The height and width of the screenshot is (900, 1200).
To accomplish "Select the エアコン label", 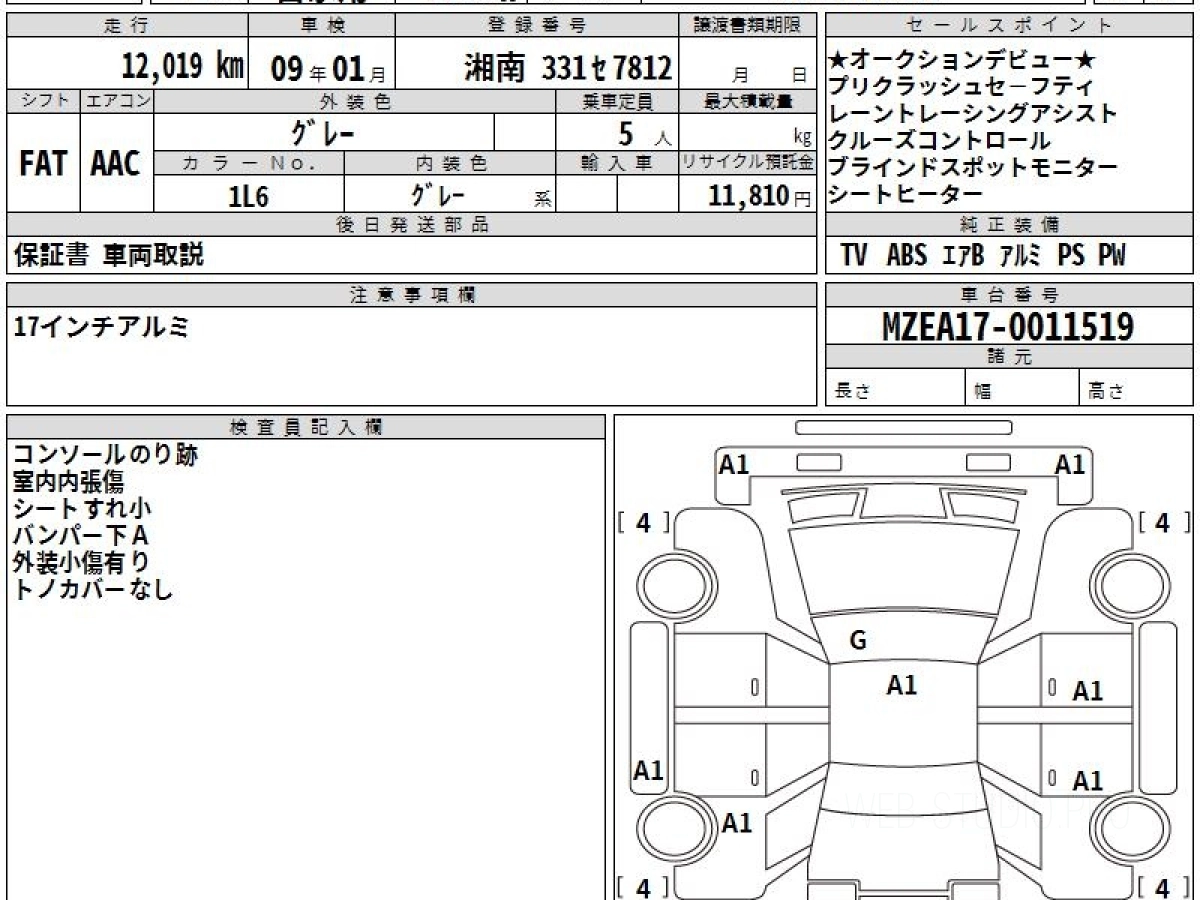I will pyautogui.click(x=117, y=100).
